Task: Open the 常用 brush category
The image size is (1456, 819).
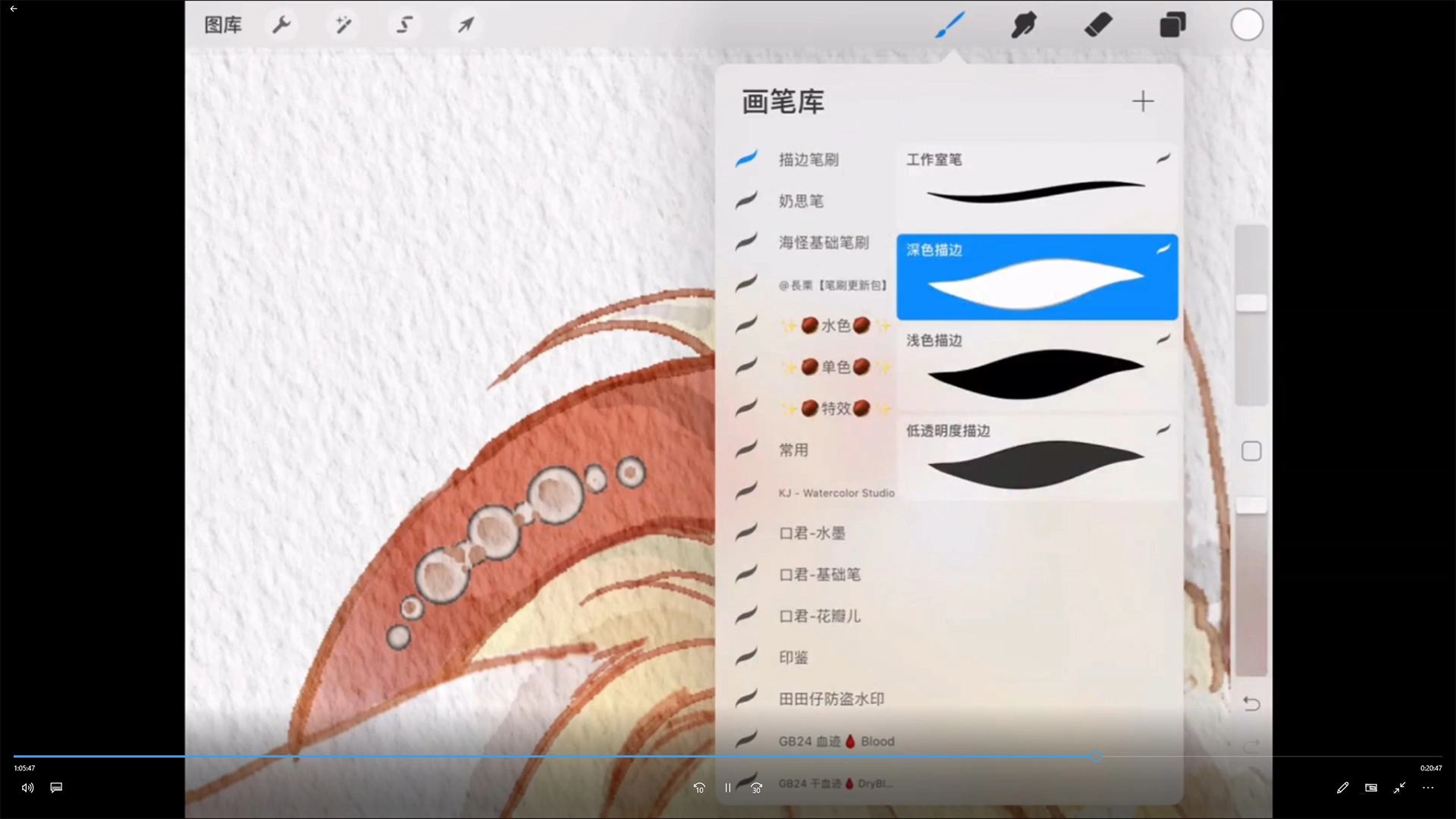Action: click(793, 450)
